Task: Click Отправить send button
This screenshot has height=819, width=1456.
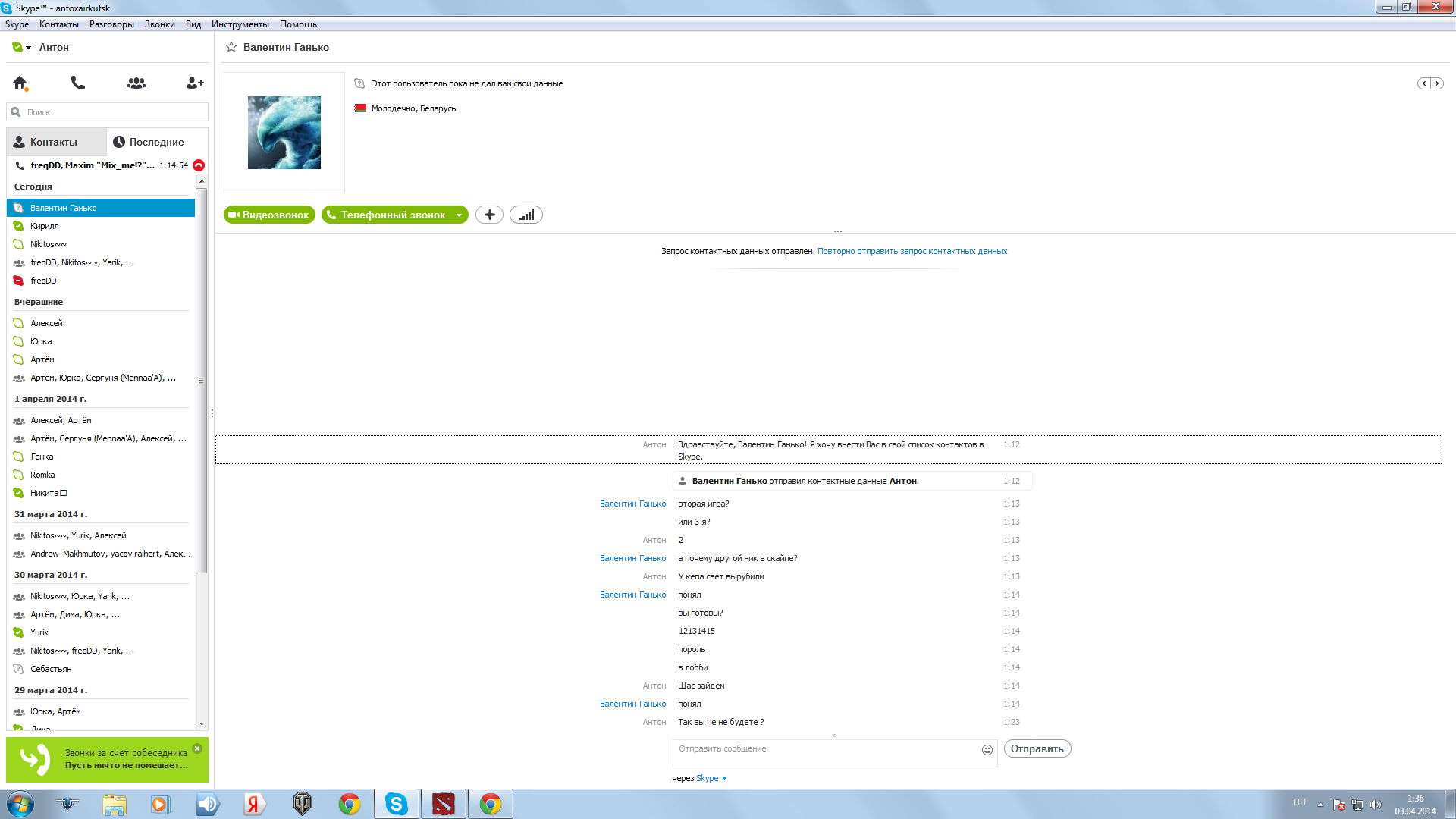Action: click(1037, 748)
